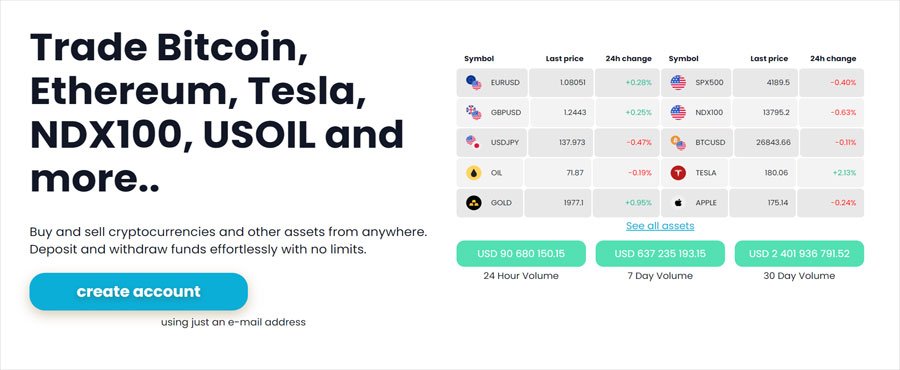Viewport: 900px width, 370px height.
Task: Click the 24 Hour Volume amount badge
Action: click(521, 254)
